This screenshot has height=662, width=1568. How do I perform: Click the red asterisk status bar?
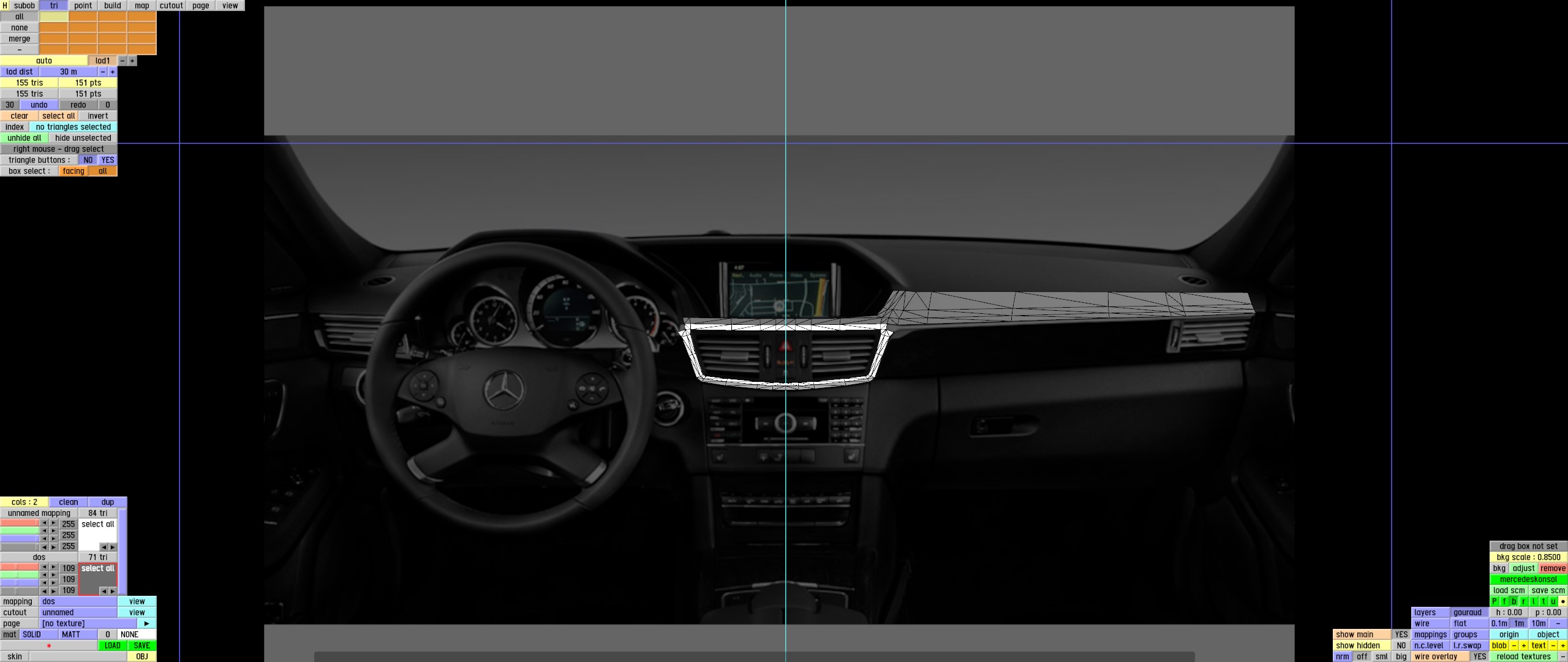tap(49, 645)
